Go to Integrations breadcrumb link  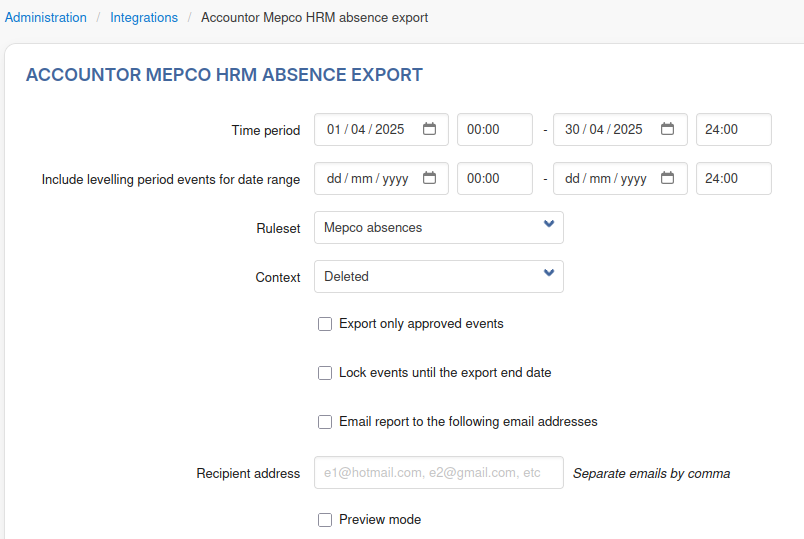point(144,17)
